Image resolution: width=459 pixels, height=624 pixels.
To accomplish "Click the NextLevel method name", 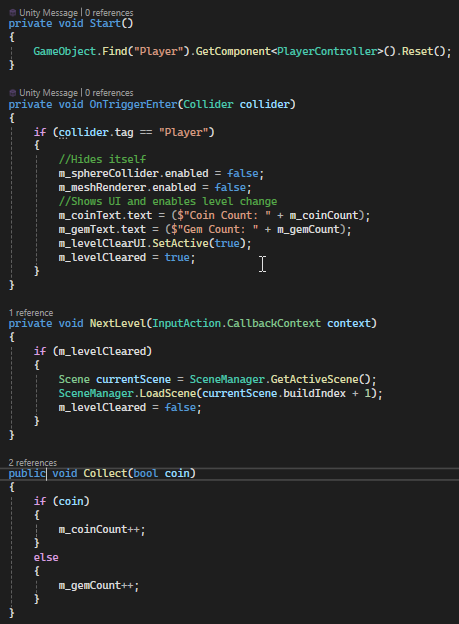I will coord(118,323).
